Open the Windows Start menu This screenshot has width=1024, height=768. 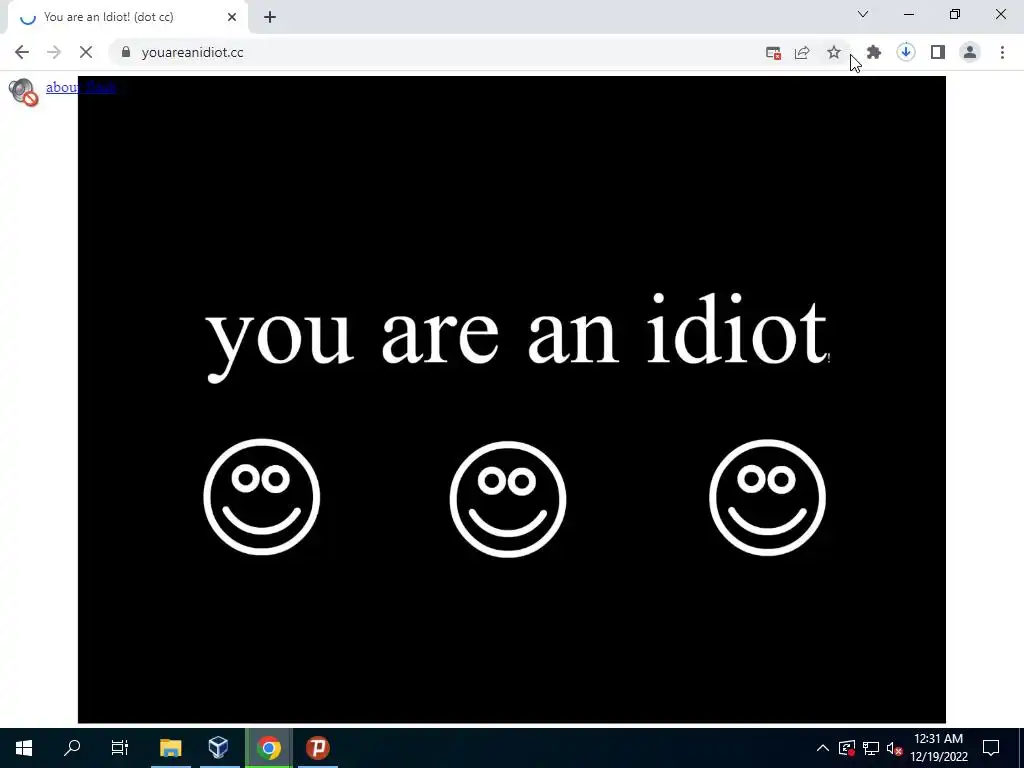[x=24, y=748]
